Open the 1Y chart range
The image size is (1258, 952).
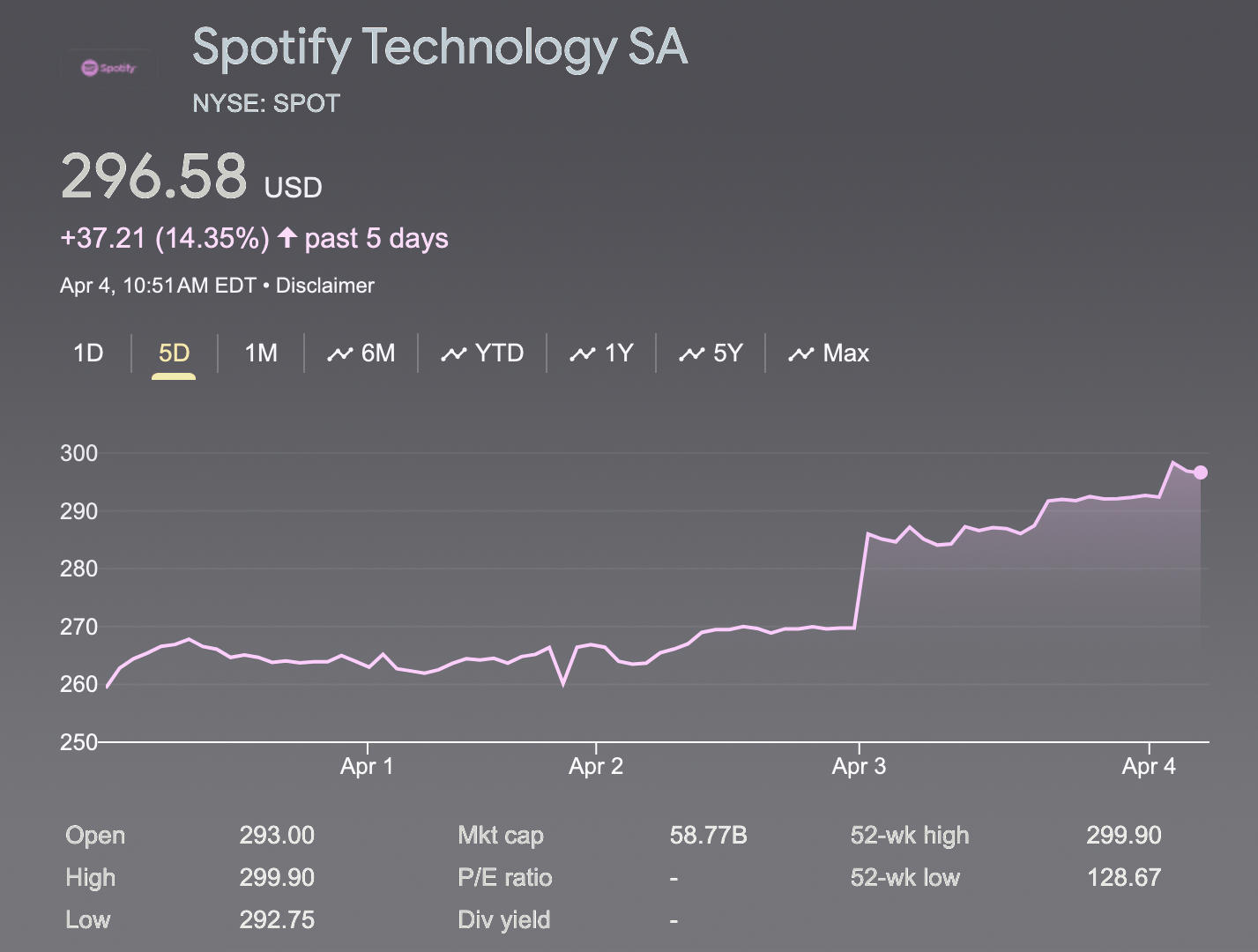pos(601,353)
